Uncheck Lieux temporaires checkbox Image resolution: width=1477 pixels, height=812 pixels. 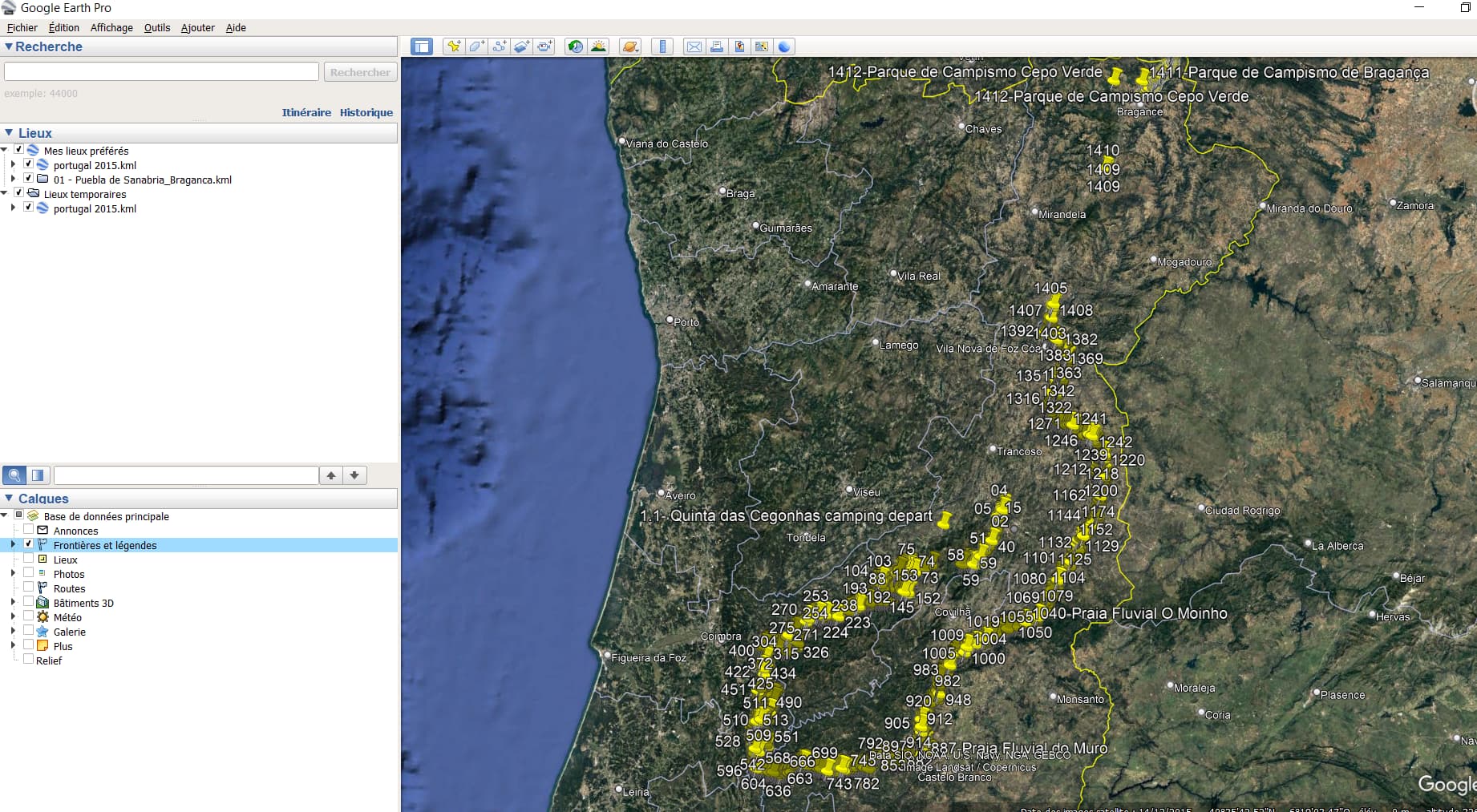coord(18,193)
